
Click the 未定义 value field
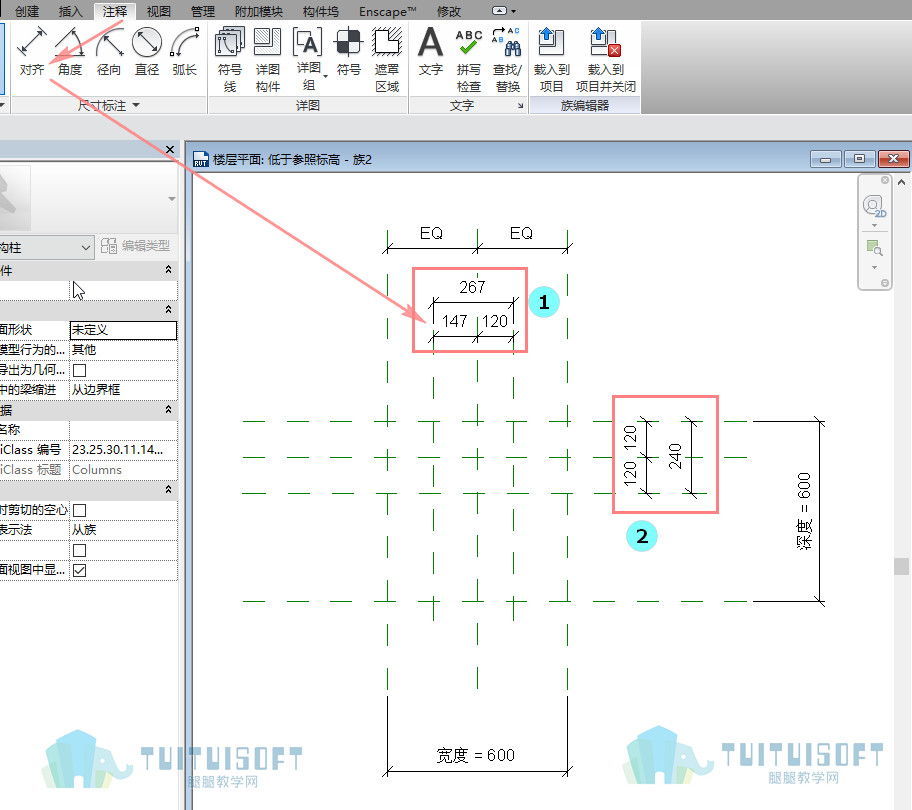[x=123, y=330]
